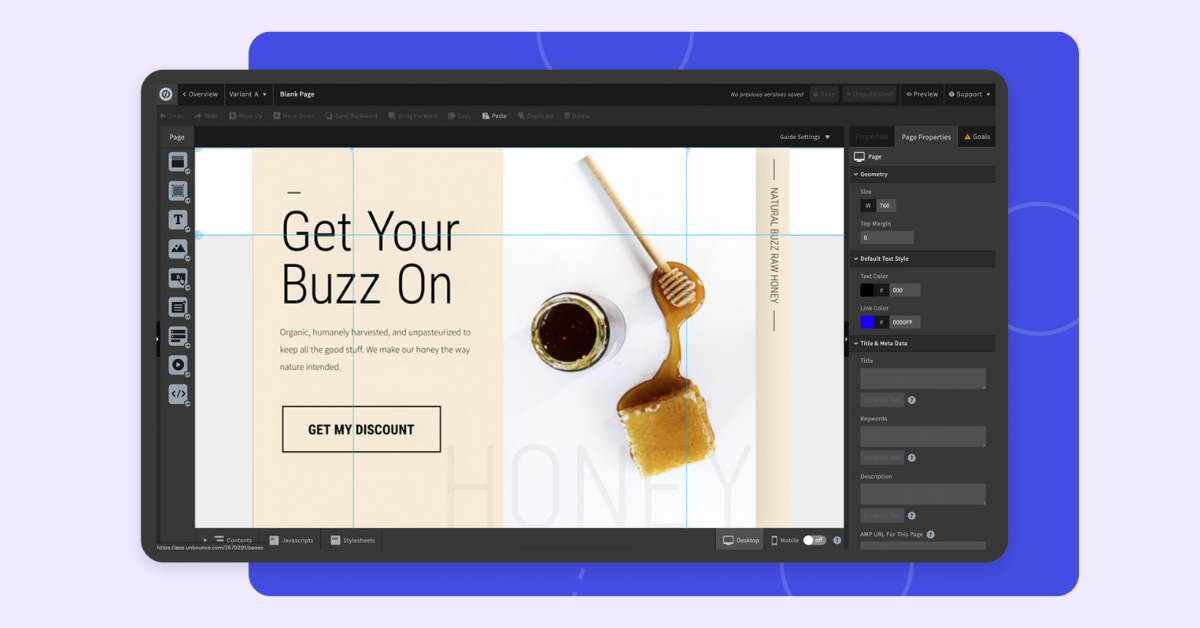Switch to the Goals tab
The height and width of the screenshot is (628, 1200).
[x=977, y=137]
